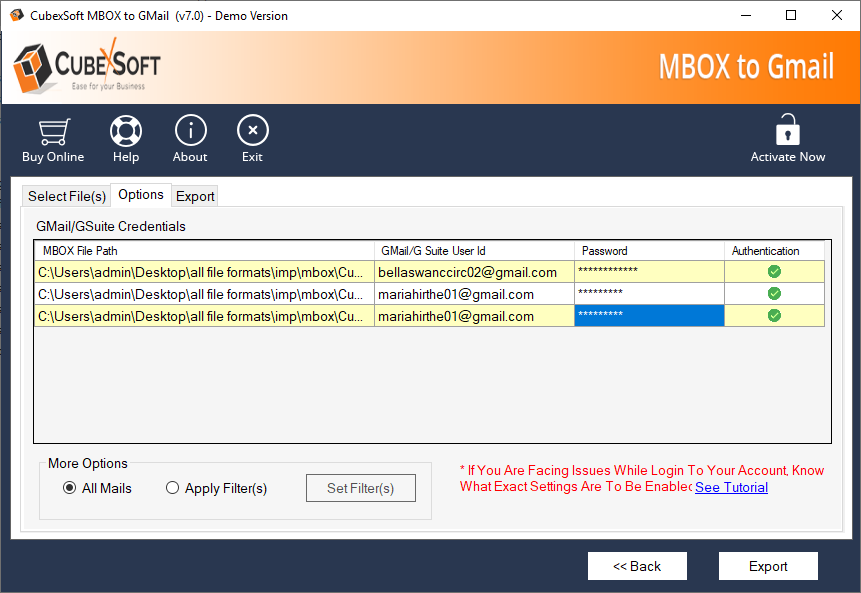This screenshot has height=593, width=861.
Task: Open the See Tutorial link
Action: pos(731,487)
